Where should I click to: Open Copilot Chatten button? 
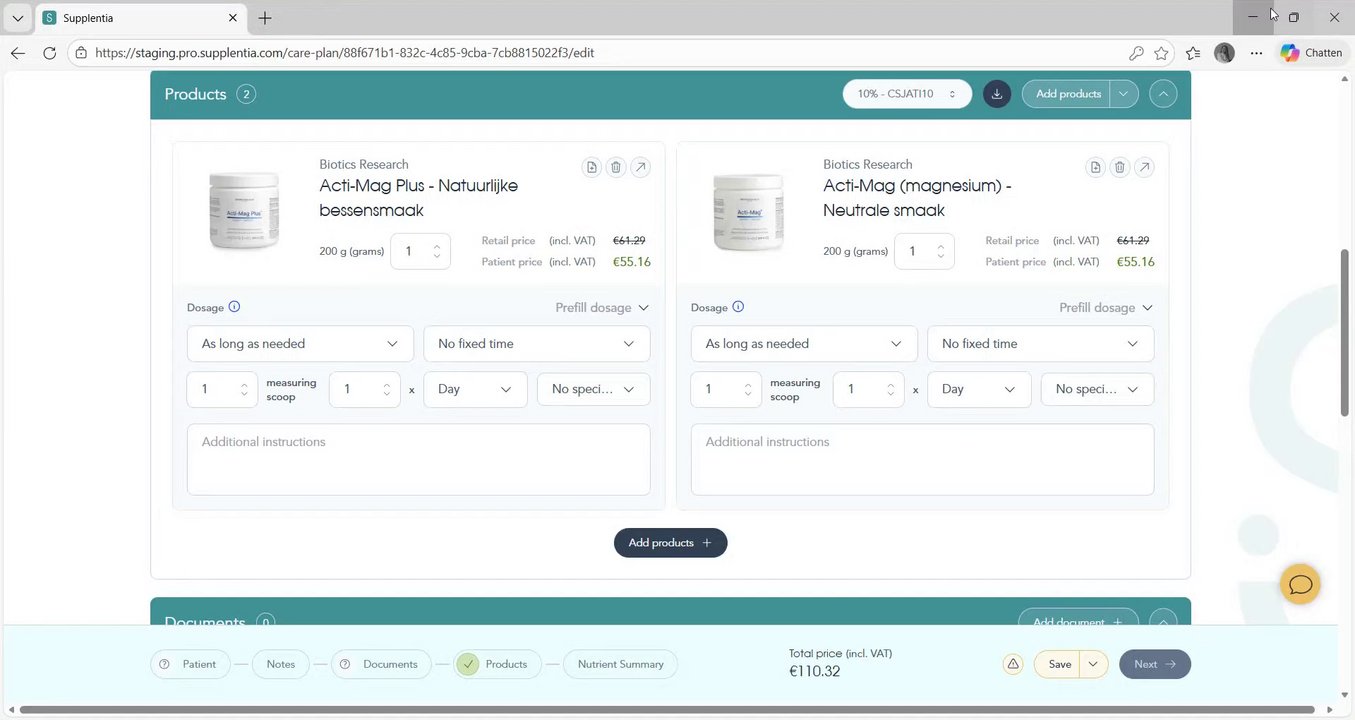[x=1311, y=53]
